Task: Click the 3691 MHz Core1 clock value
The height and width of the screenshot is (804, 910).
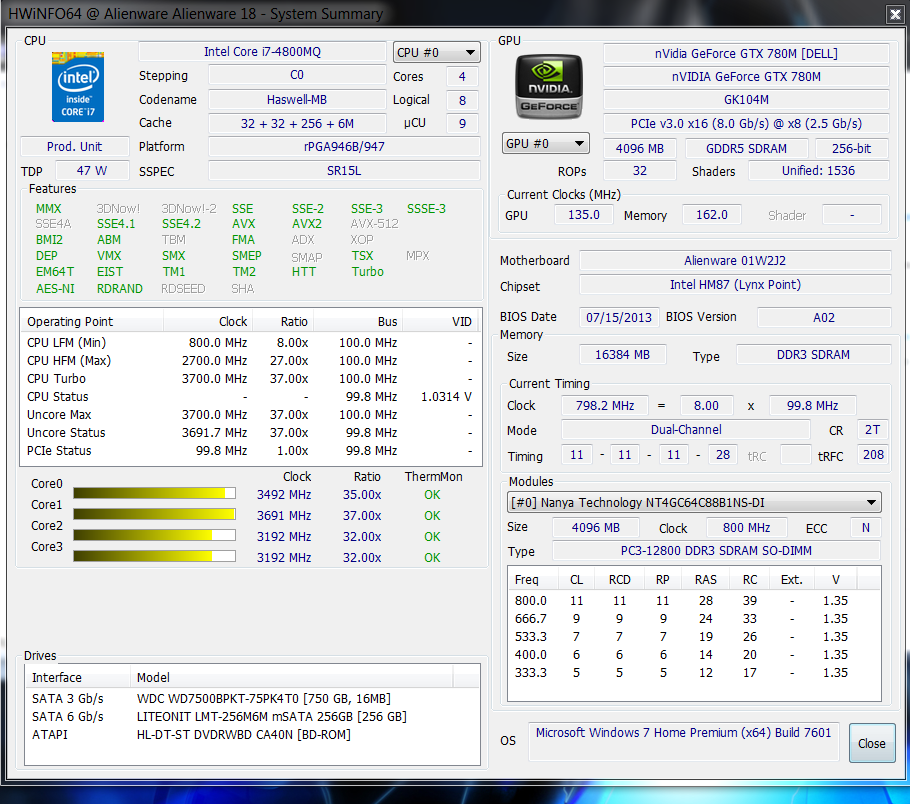Action: pyautogui.click(x=284, y=515)
